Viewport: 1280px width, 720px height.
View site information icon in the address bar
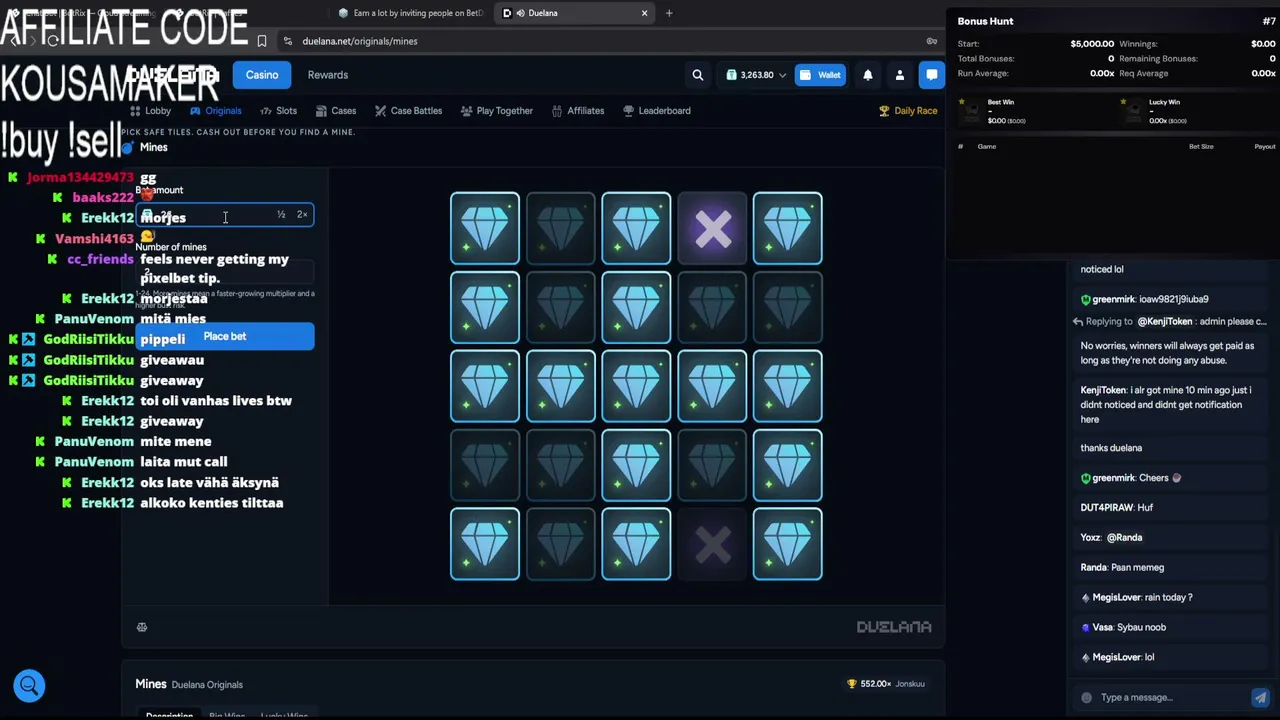[288, 41]
